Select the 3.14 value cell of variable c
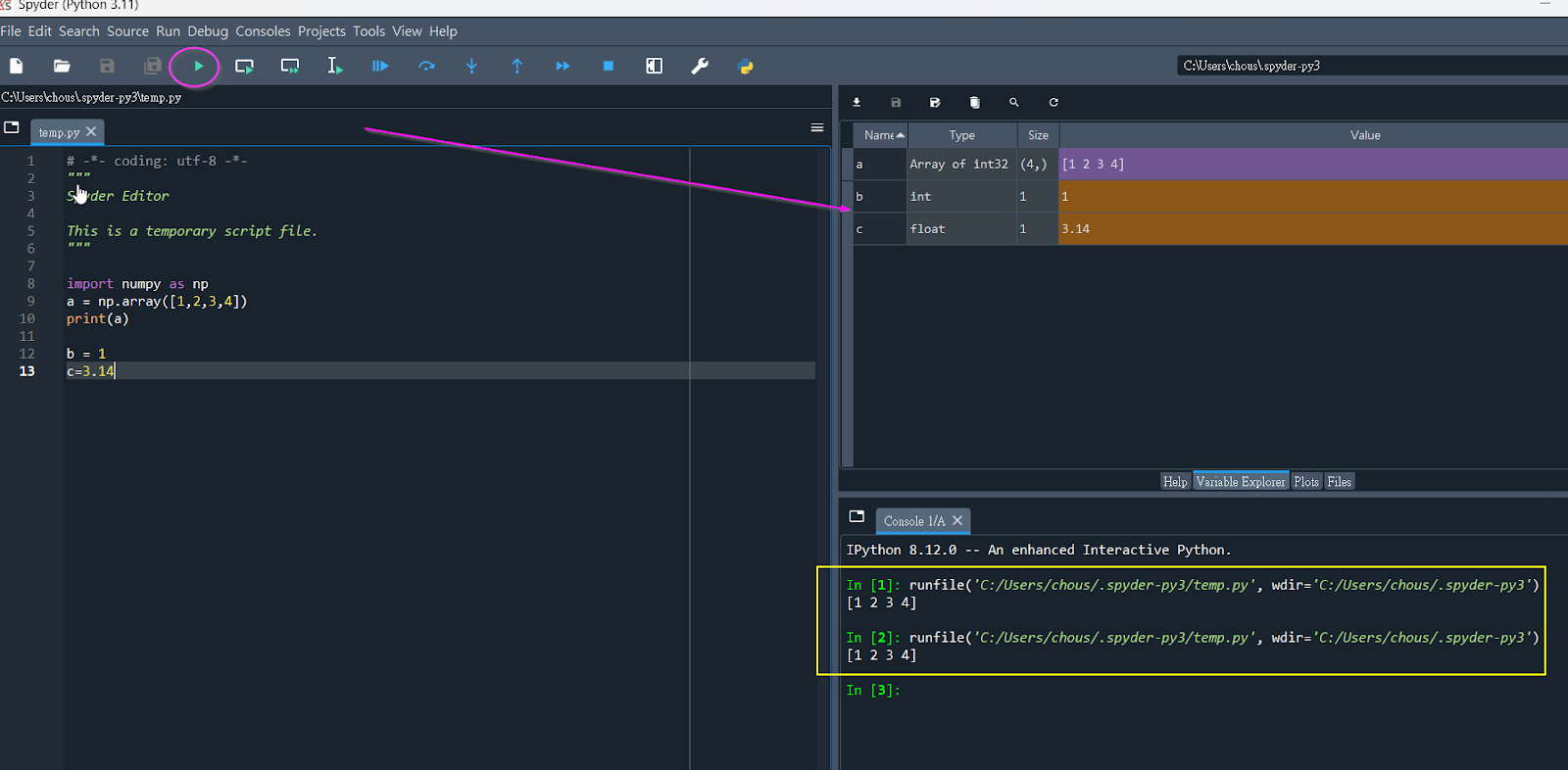This screenshot has height=770, width=1568. (x=1313, y=228)
